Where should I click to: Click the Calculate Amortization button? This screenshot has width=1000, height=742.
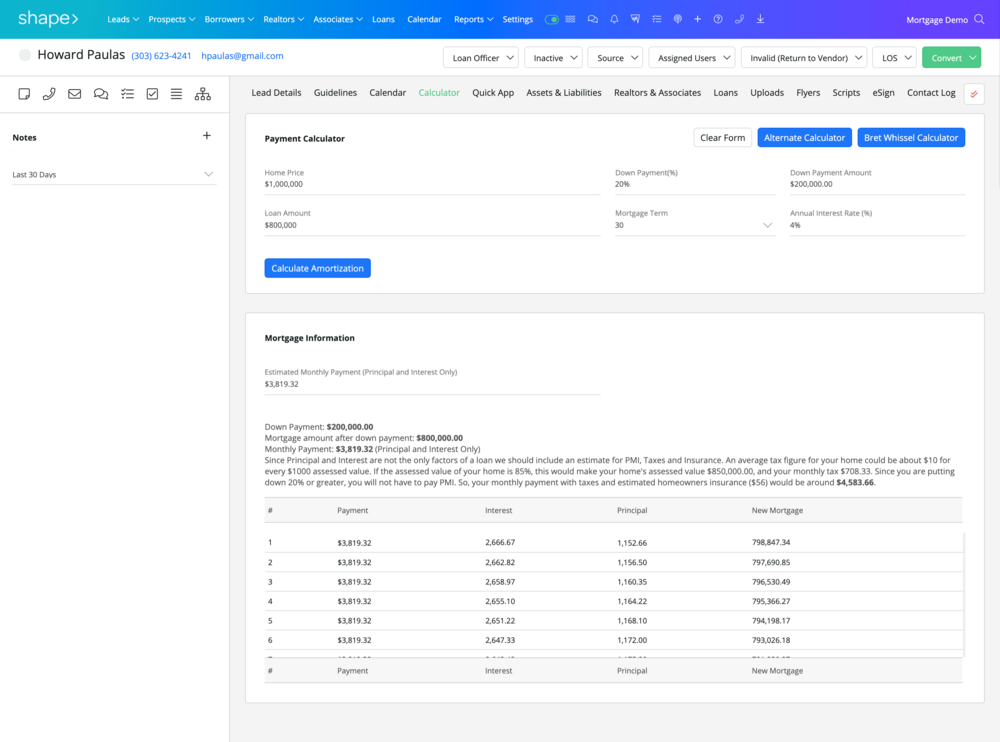point(318,268)
